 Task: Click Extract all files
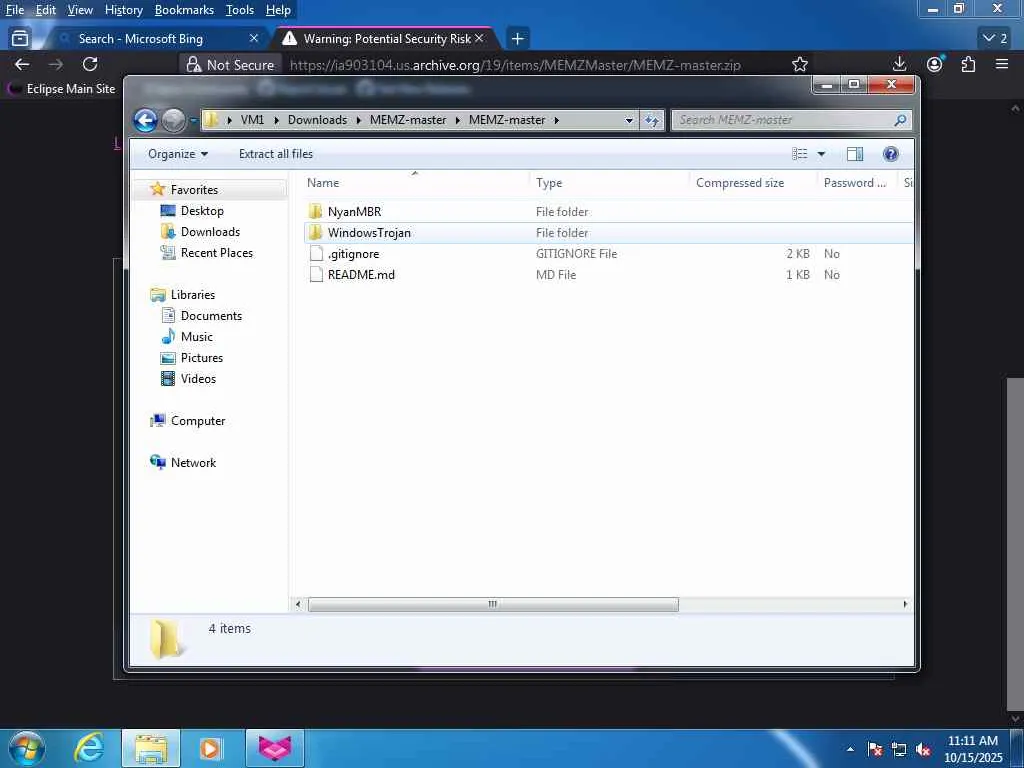(276, 153)
